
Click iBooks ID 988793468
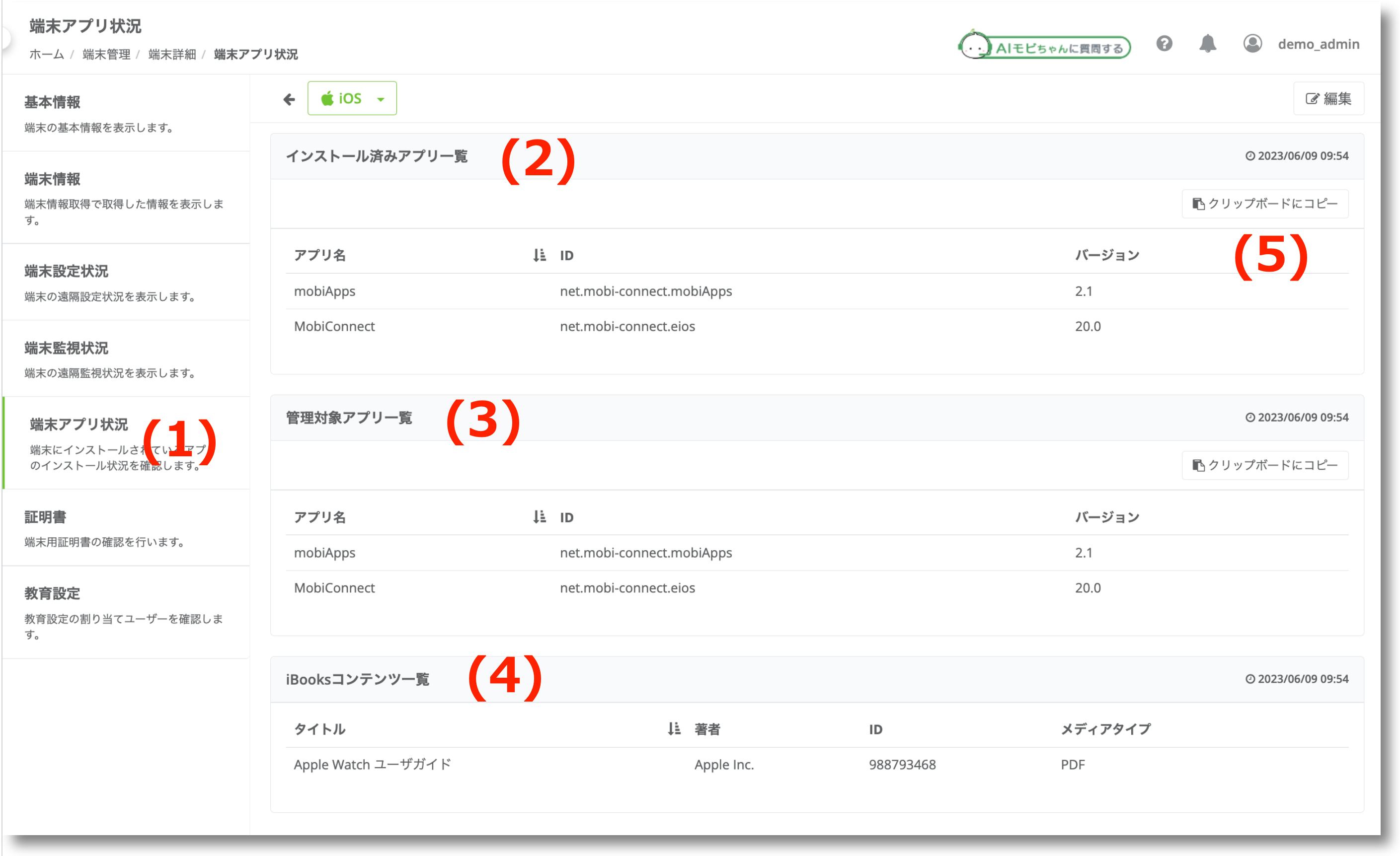tap(902, 765)
